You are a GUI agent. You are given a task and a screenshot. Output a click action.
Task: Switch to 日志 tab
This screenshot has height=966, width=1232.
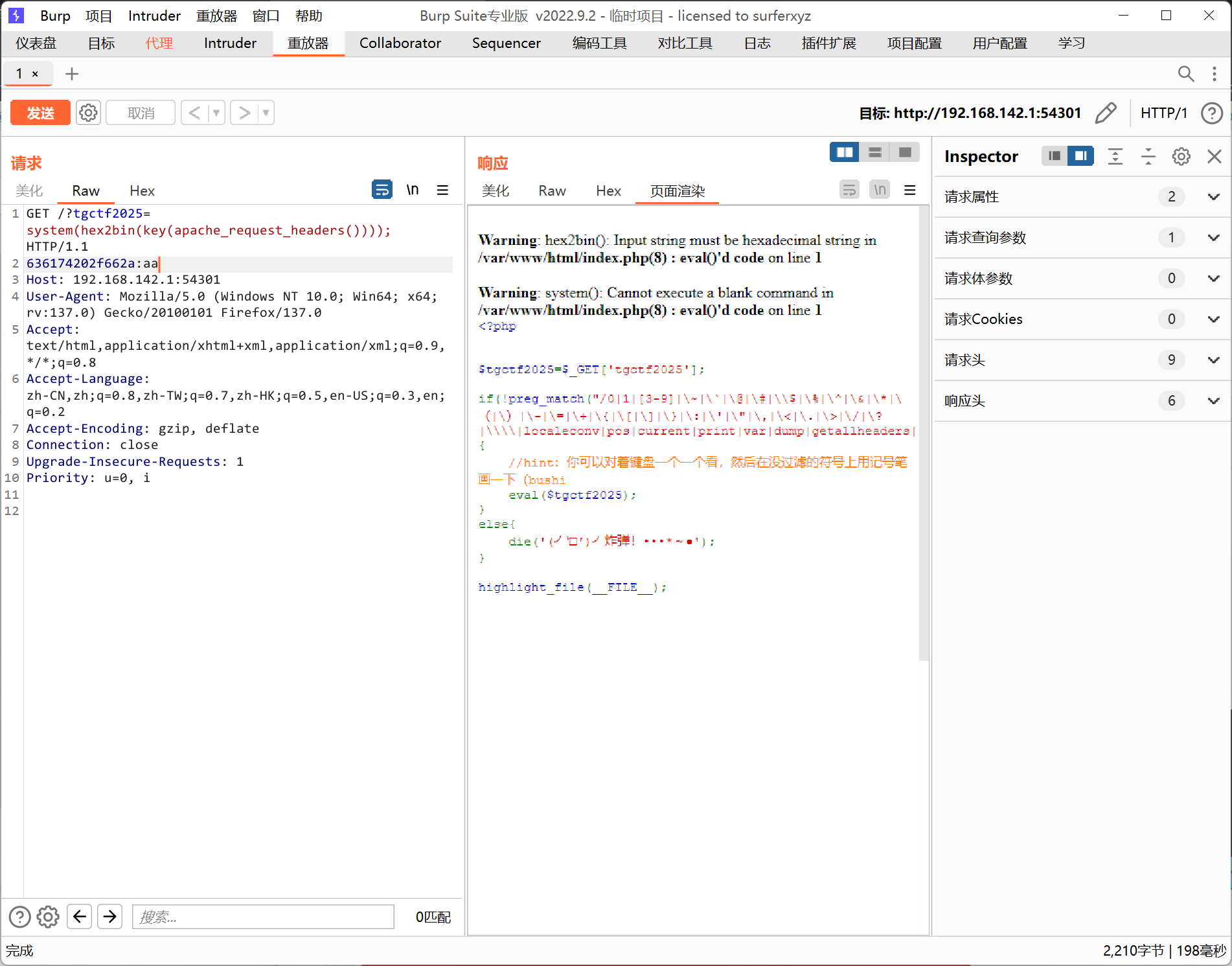pos(757,43)
